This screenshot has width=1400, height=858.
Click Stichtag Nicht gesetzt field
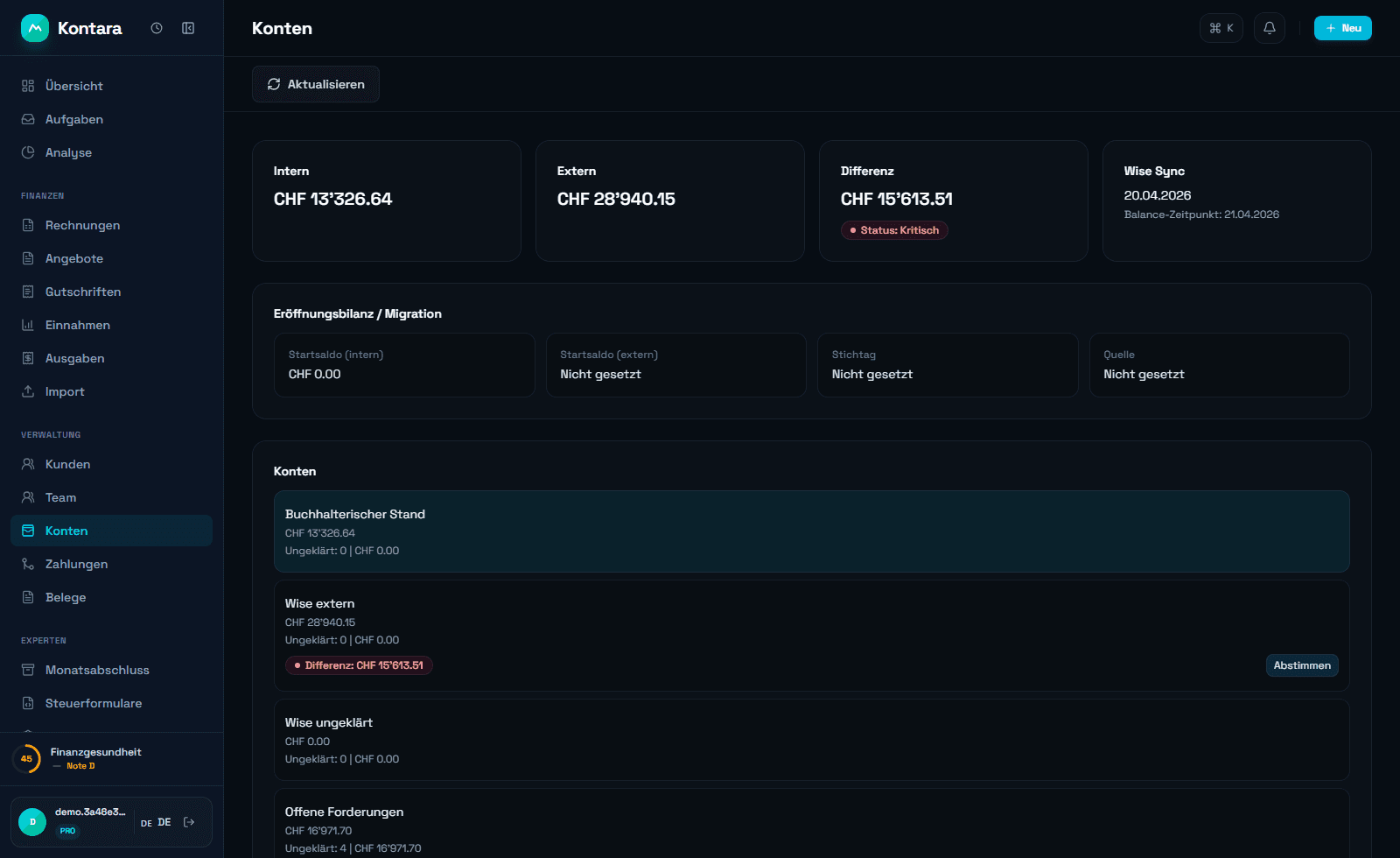[x=948, y=365]
